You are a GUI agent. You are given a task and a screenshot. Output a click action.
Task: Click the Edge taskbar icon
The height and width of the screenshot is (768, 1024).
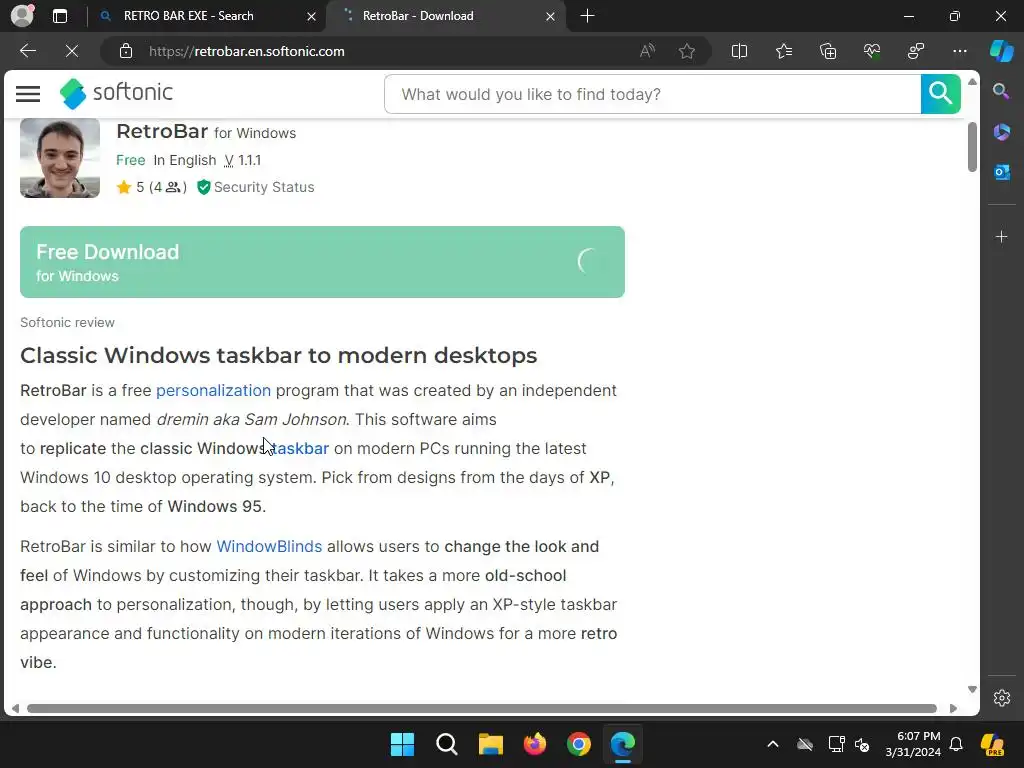coord(623,744)
